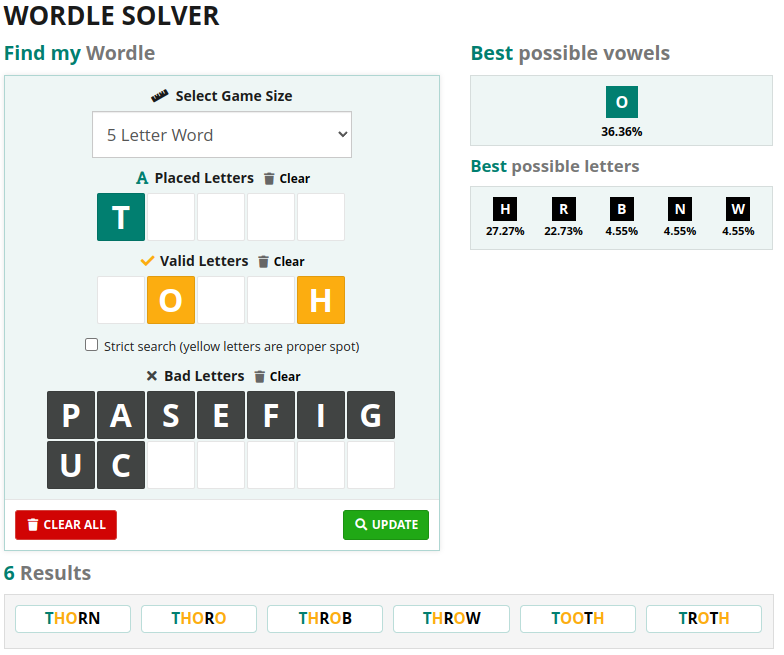Enable the Strict search checkbox
784x655 pixels.
point(92,345)
